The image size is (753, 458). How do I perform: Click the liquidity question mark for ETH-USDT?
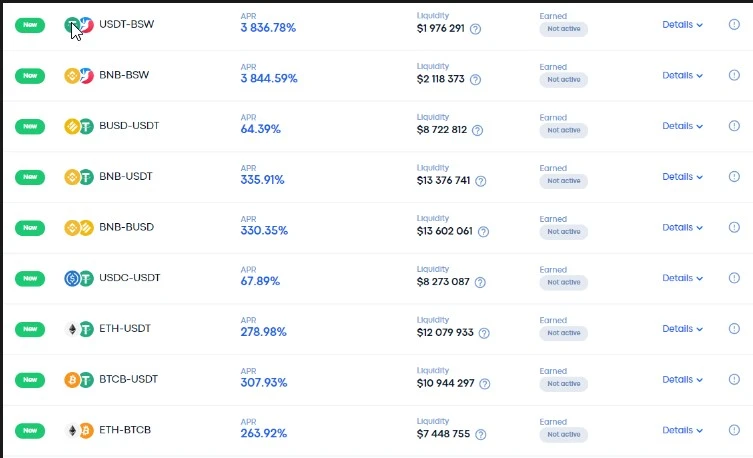coord(484,333)
